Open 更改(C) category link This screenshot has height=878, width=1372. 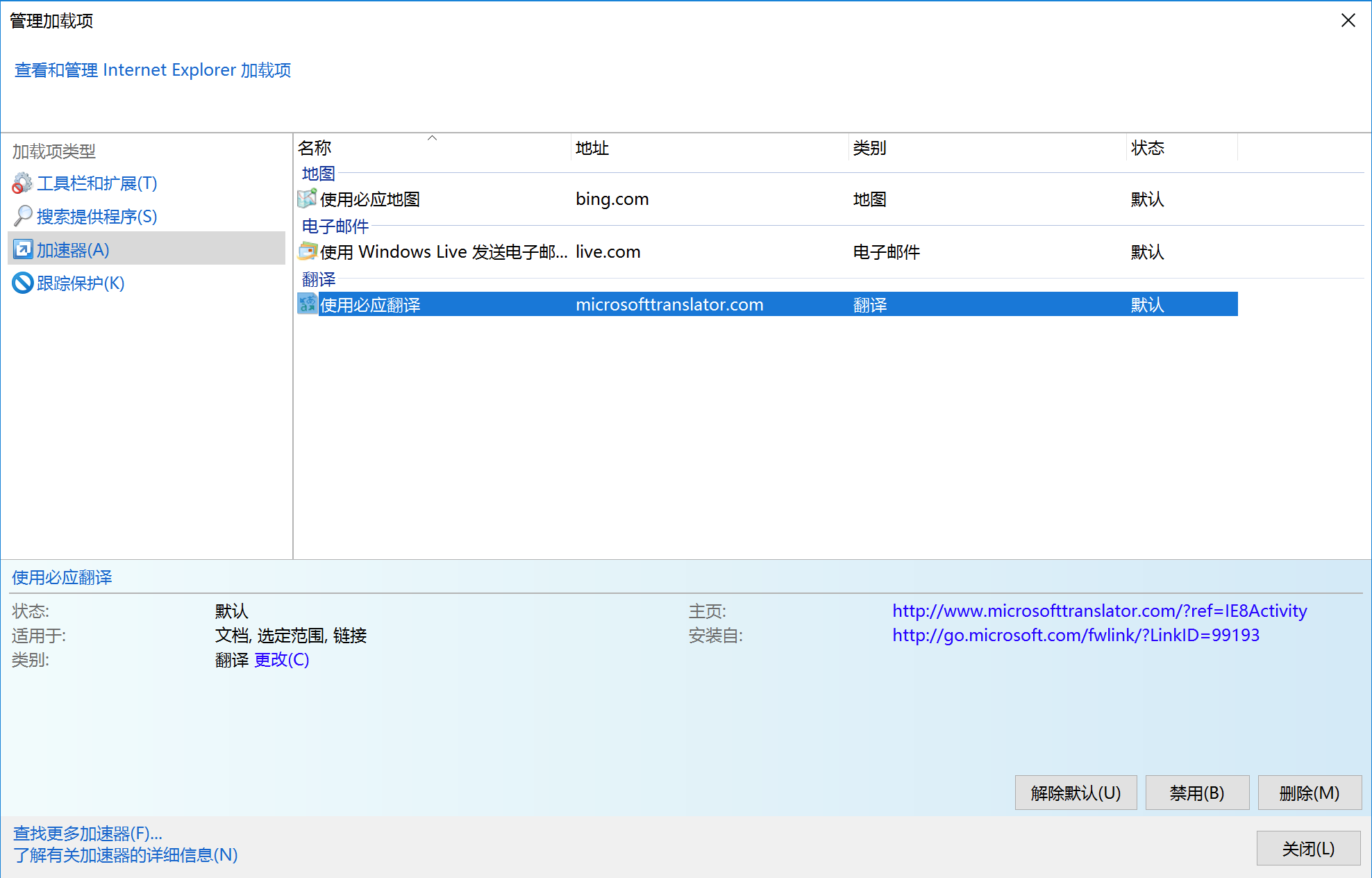(281, 659)
